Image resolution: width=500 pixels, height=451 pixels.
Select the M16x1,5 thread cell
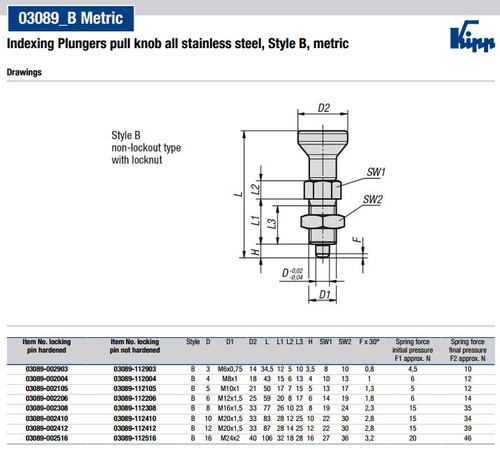(230, 408)
